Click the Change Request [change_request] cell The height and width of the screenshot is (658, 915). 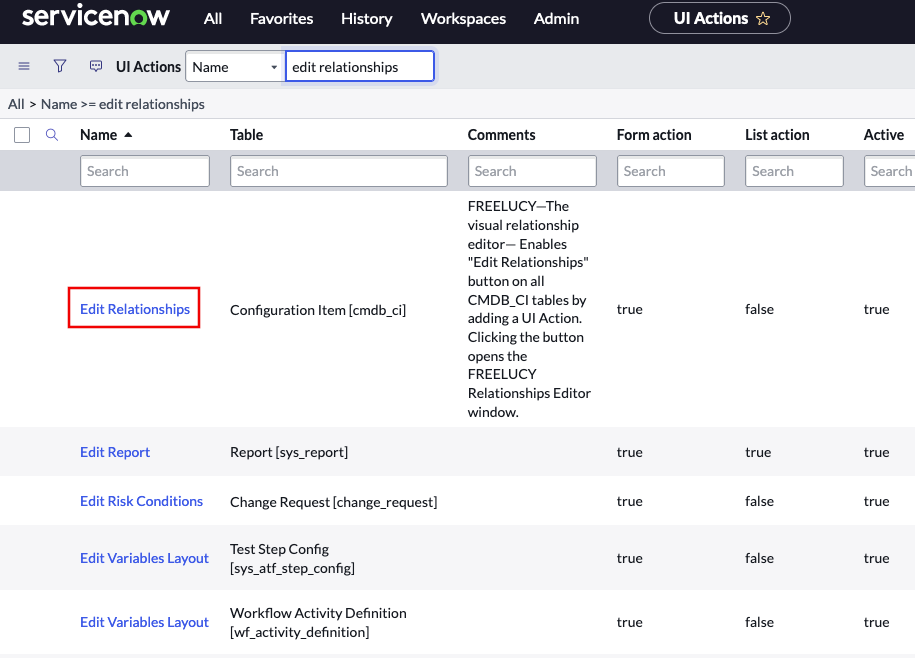pyautogui.click(x=333, y=502)
